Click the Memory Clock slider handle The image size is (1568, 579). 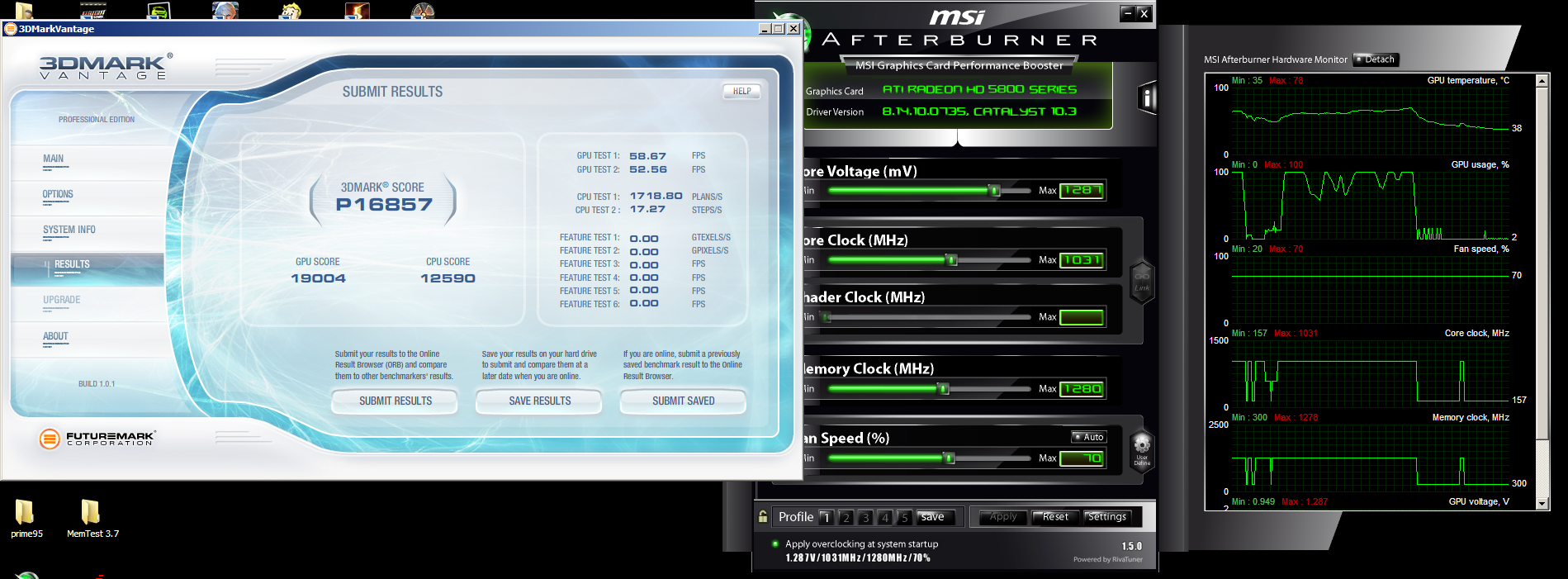943,389
